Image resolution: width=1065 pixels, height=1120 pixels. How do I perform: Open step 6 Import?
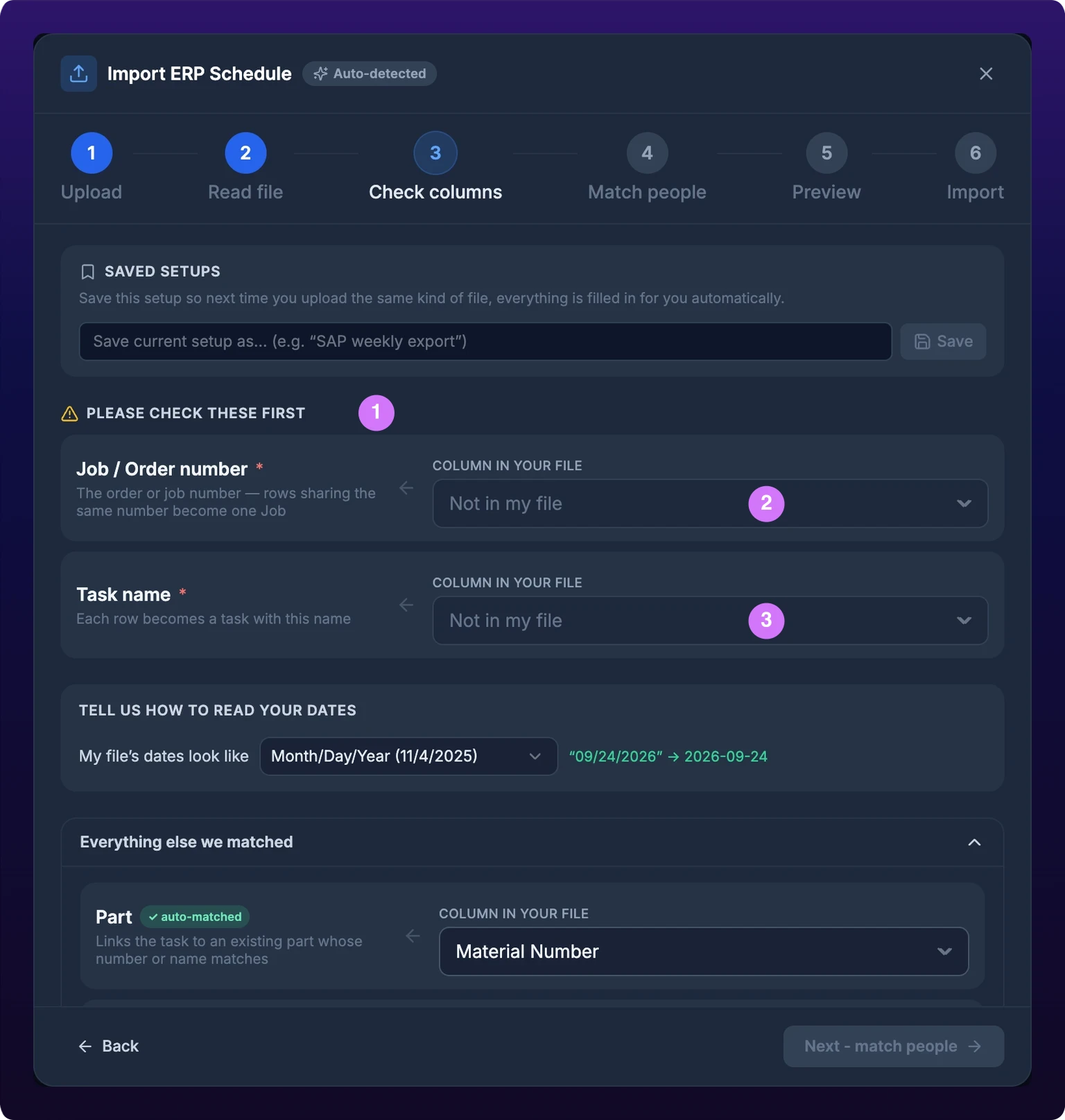pyautogui.click(x=975, y=167)
